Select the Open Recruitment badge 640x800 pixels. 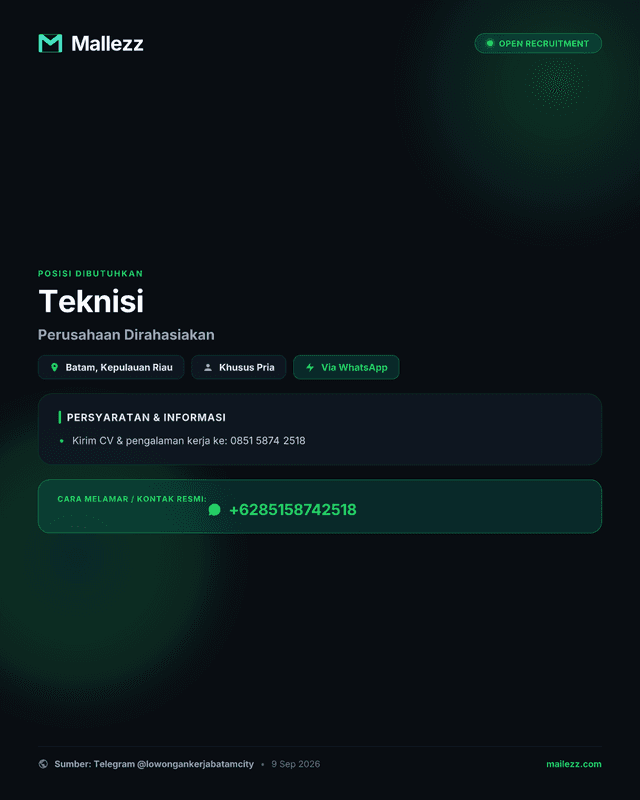[538, 43]
